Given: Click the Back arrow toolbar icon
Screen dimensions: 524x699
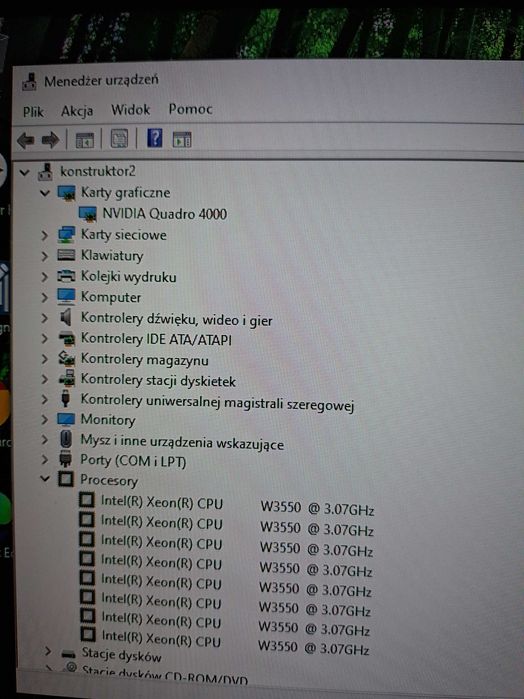Looking at the screenshot, I should [25, 140].
